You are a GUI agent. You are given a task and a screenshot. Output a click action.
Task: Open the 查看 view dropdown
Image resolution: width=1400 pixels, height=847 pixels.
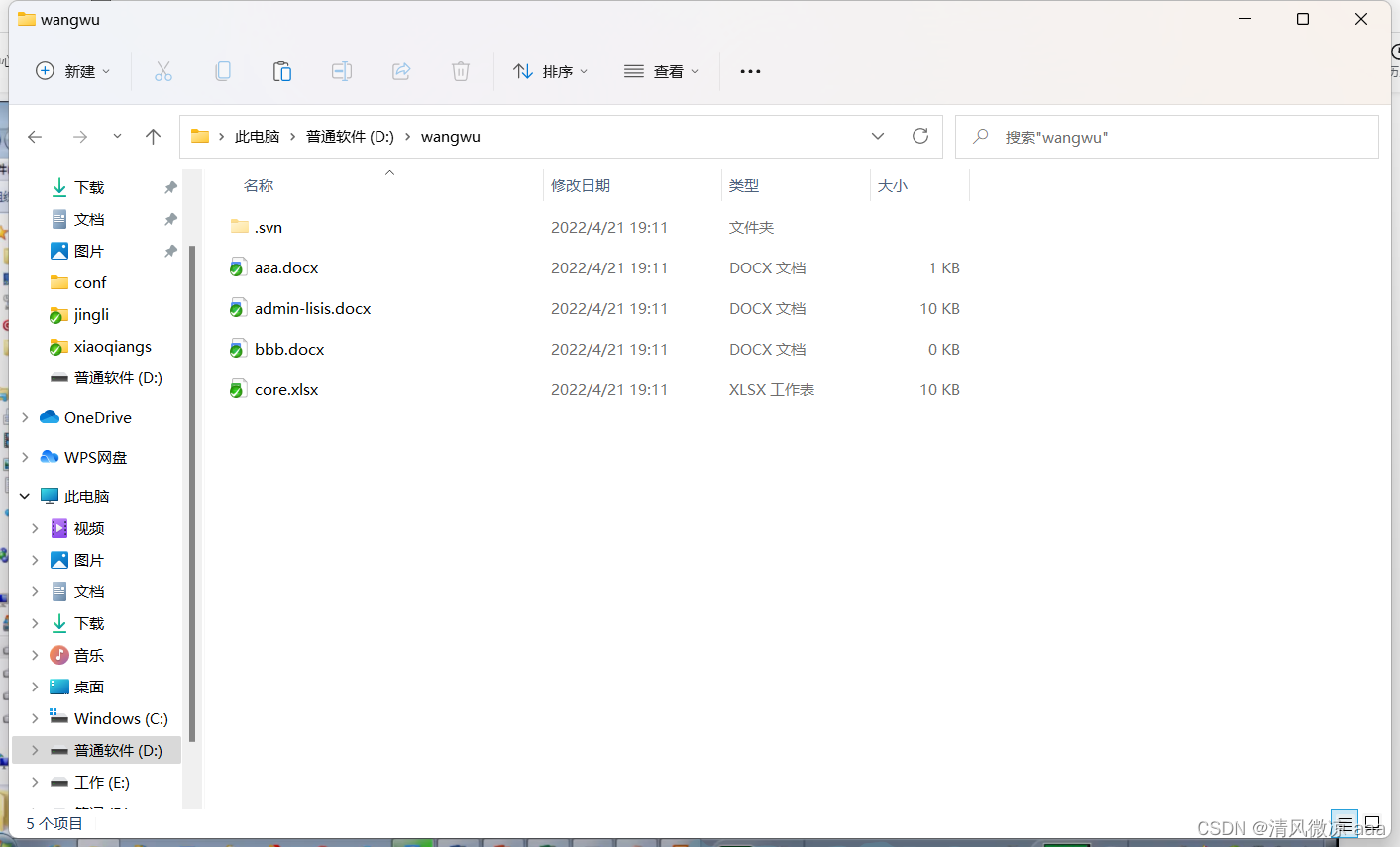tap(662, 71)
